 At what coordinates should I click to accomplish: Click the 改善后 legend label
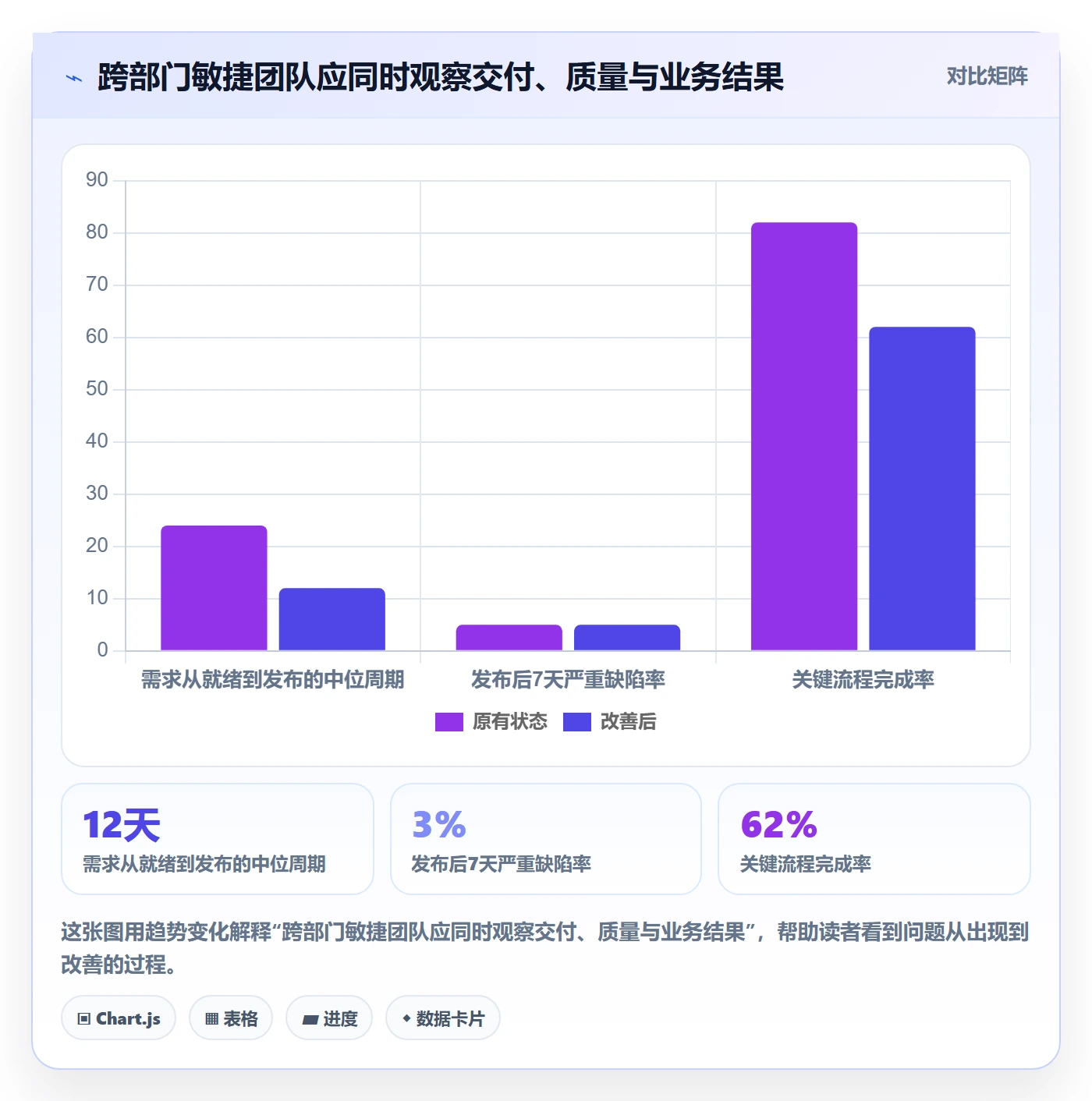[x=628, y=722]
